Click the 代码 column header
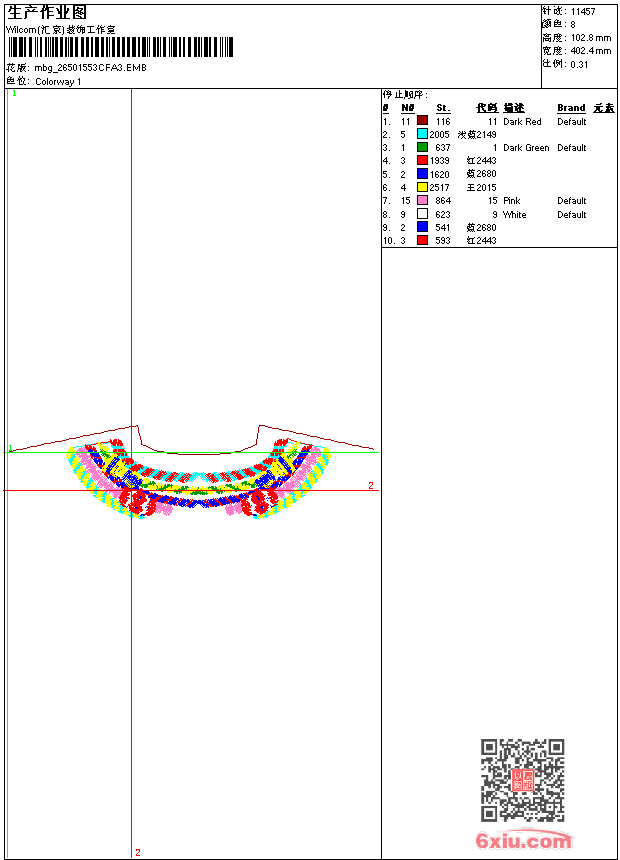Viewport: 620px width, 860px height. click(x=487, y=108)
